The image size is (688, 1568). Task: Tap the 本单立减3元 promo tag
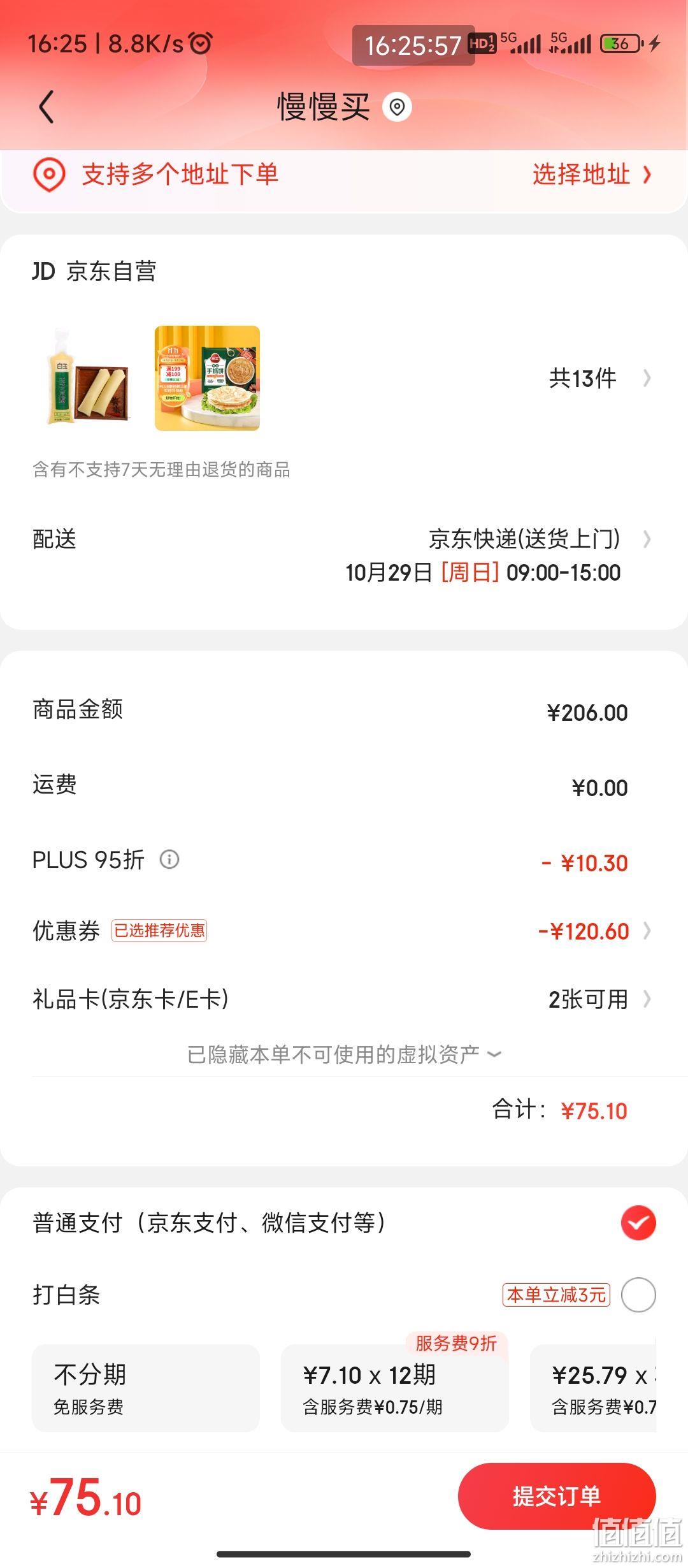coord(556,1295)
